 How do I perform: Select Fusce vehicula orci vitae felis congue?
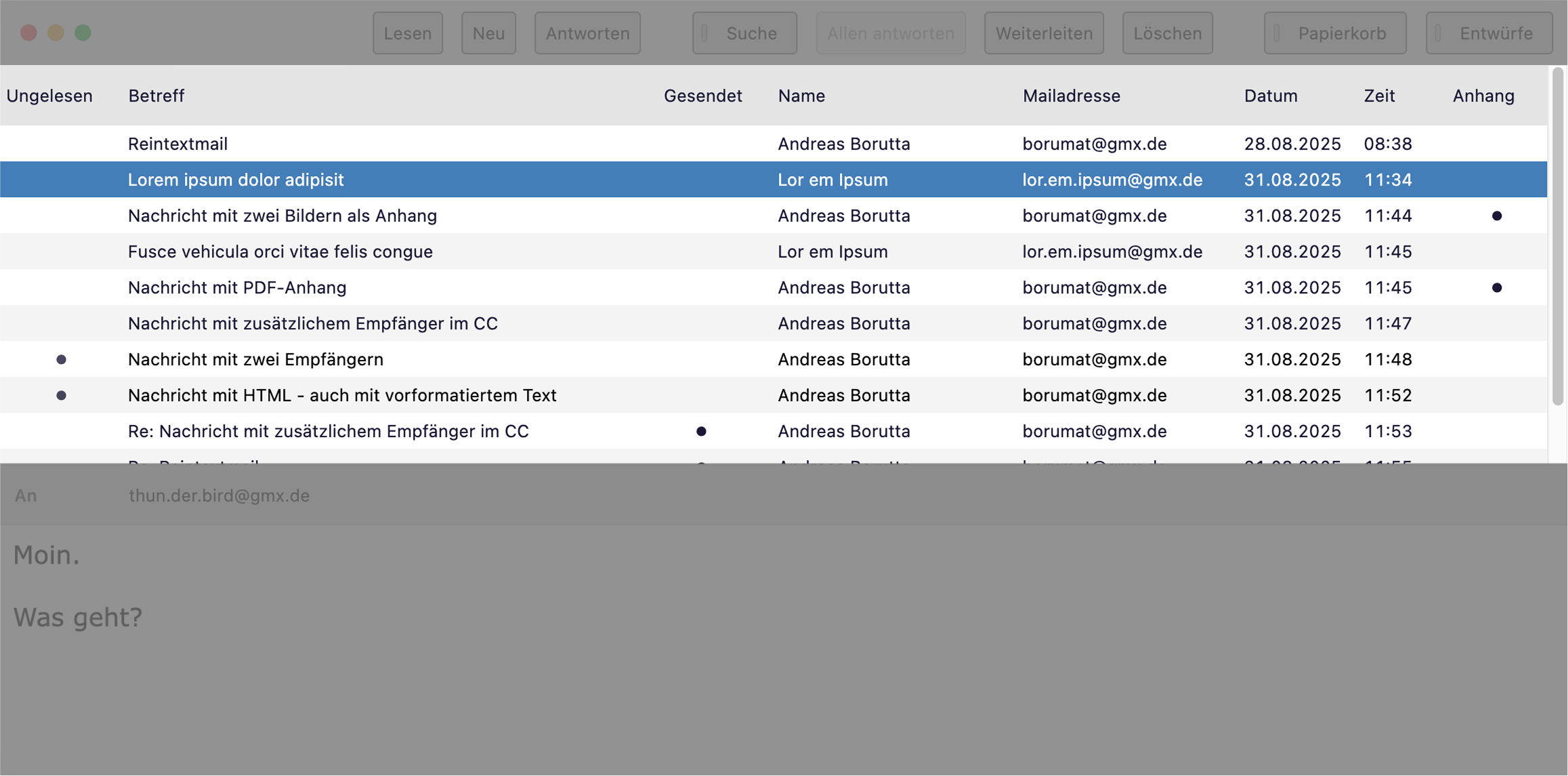280,251
